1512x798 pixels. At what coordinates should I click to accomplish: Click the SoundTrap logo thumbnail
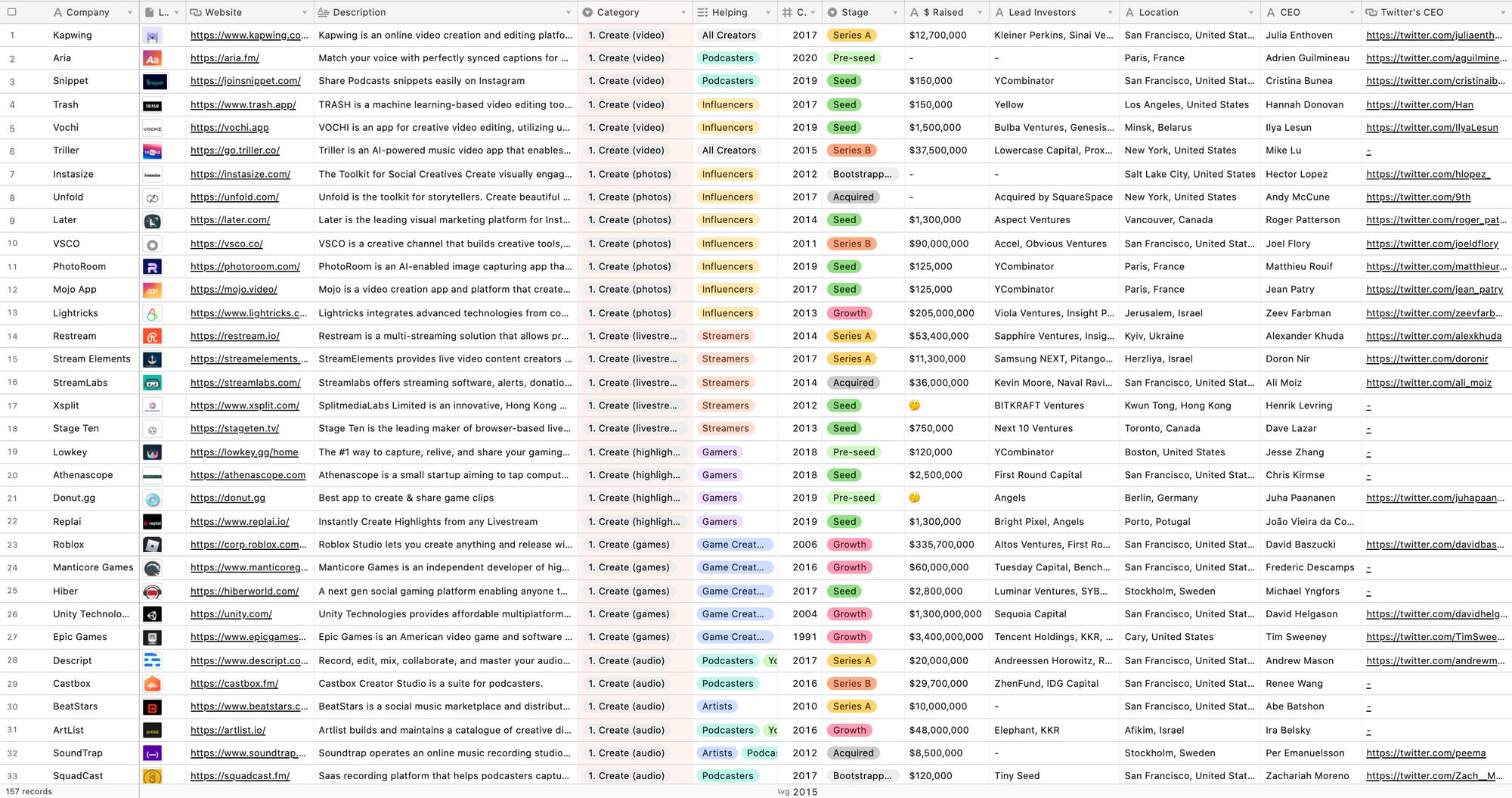pyautogui.click(x=153, y=754)
